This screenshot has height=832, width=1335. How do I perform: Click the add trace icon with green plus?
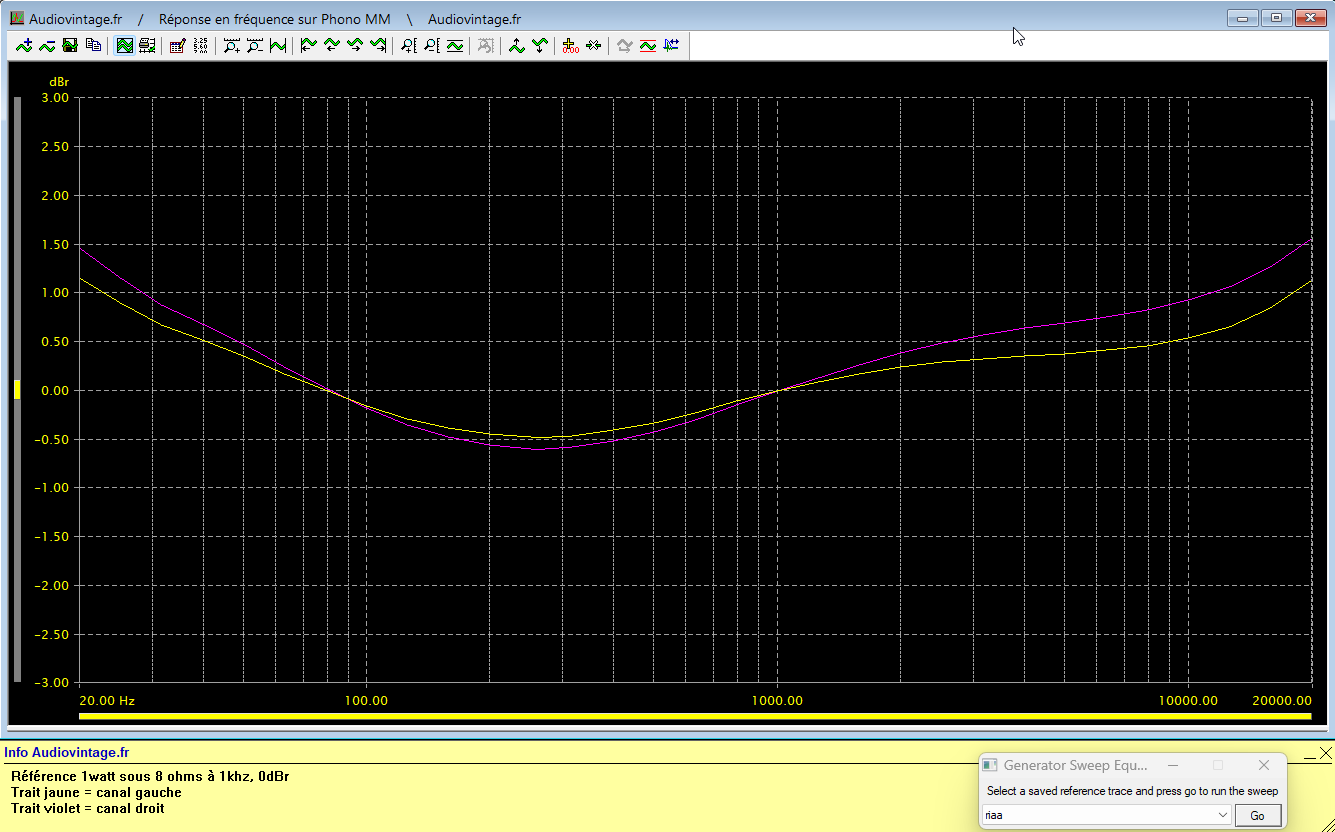tap(24, 45)
